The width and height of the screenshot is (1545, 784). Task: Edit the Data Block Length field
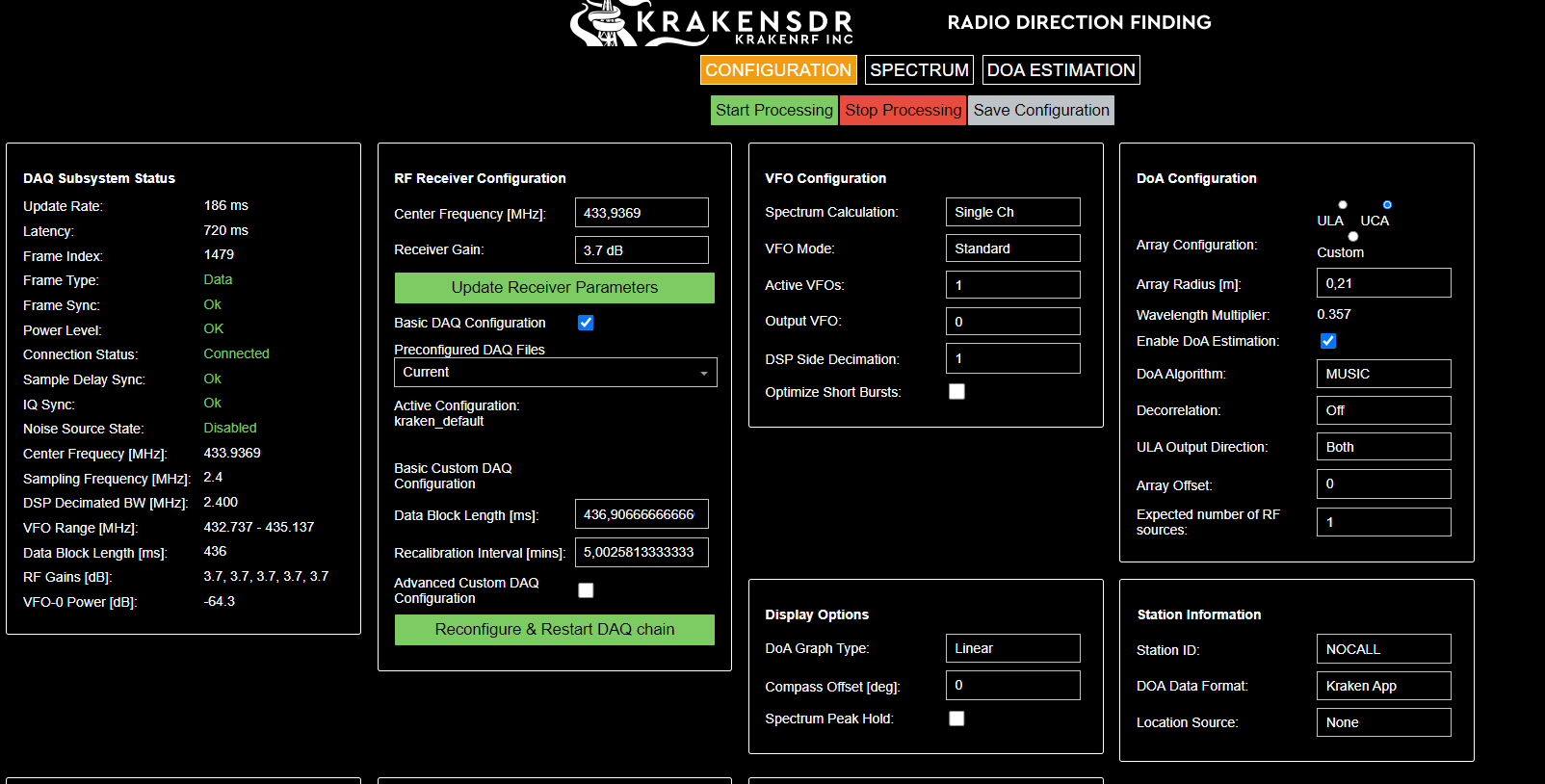pos(642,514)
